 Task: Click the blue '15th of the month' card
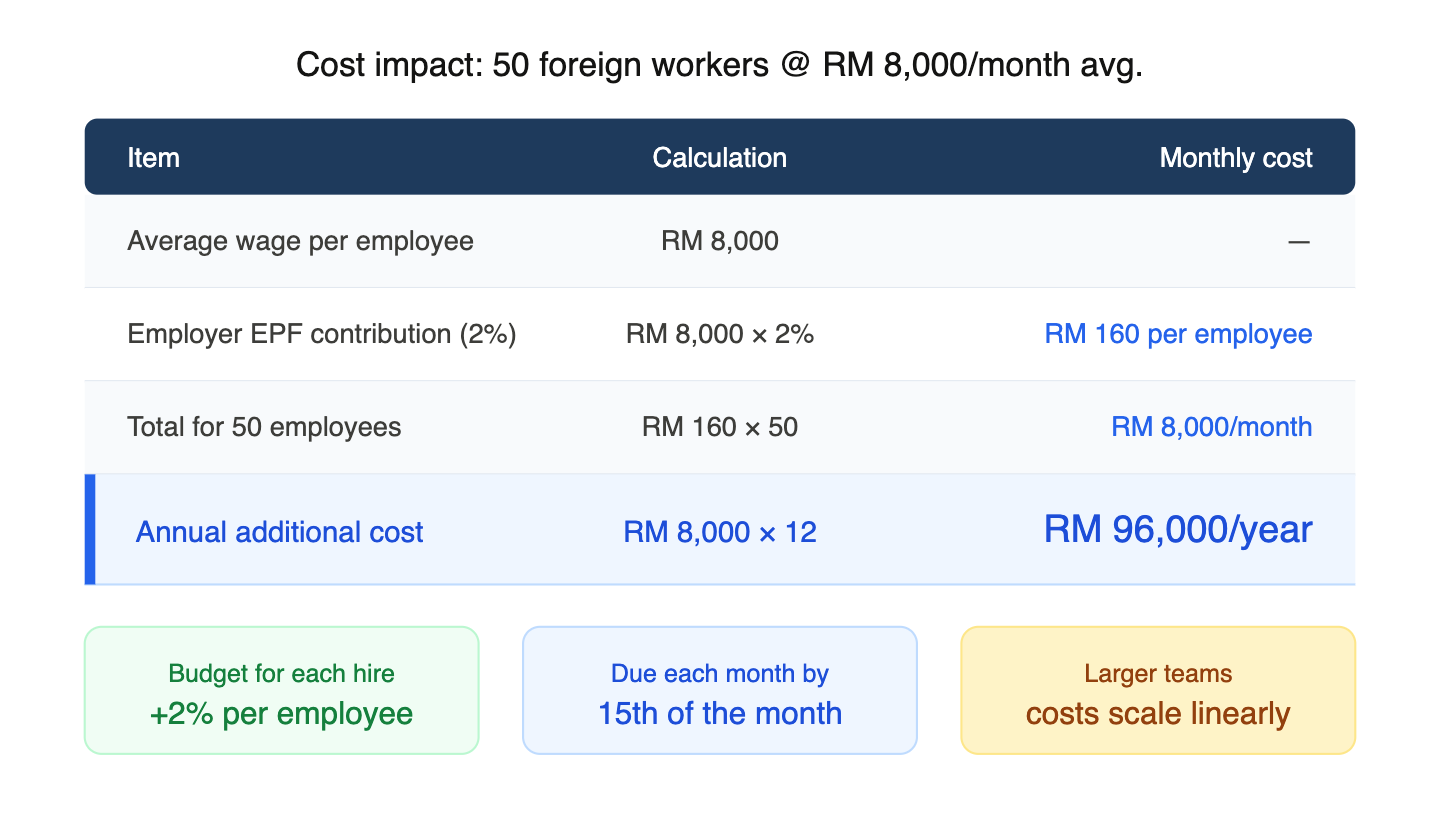coord(719,713)
